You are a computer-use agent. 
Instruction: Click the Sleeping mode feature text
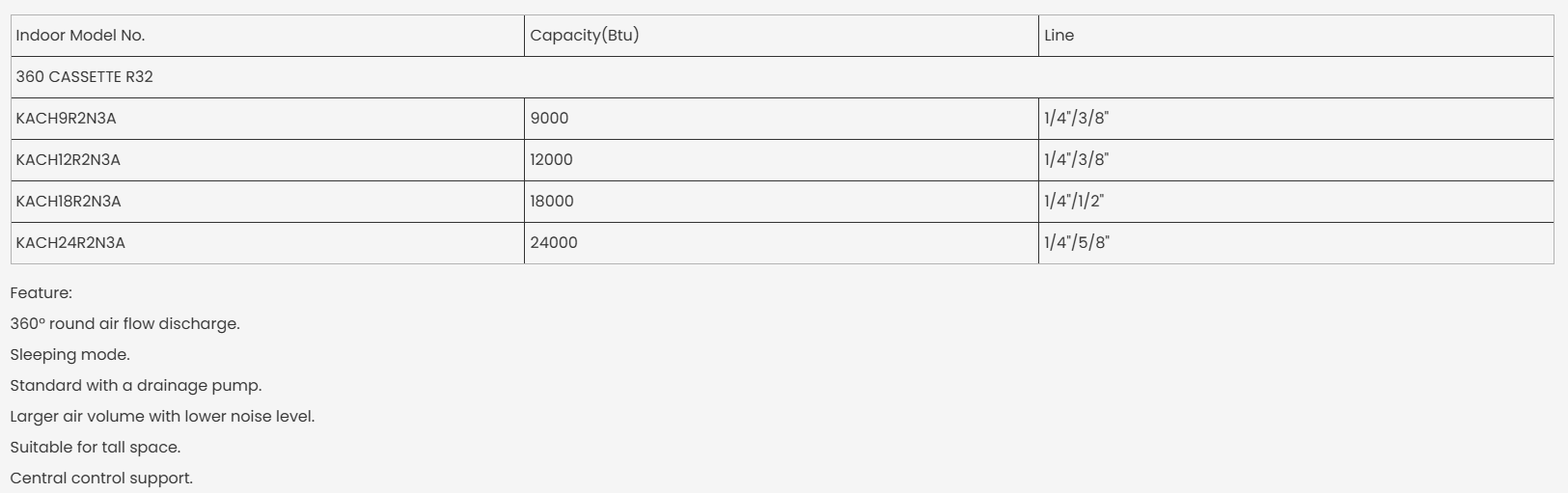[70, 355]
